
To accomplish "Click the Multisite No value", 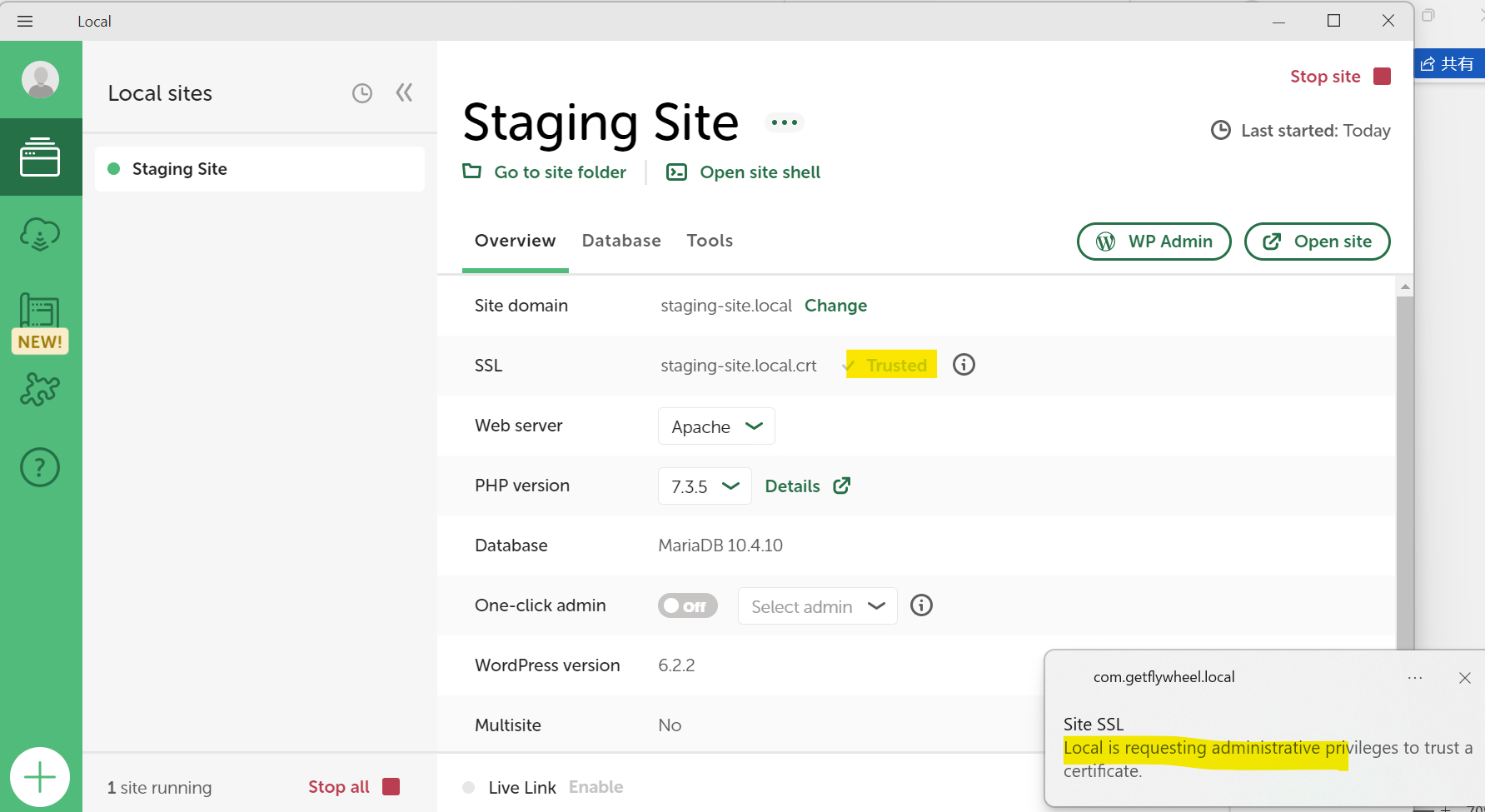I will click(670, 725).
